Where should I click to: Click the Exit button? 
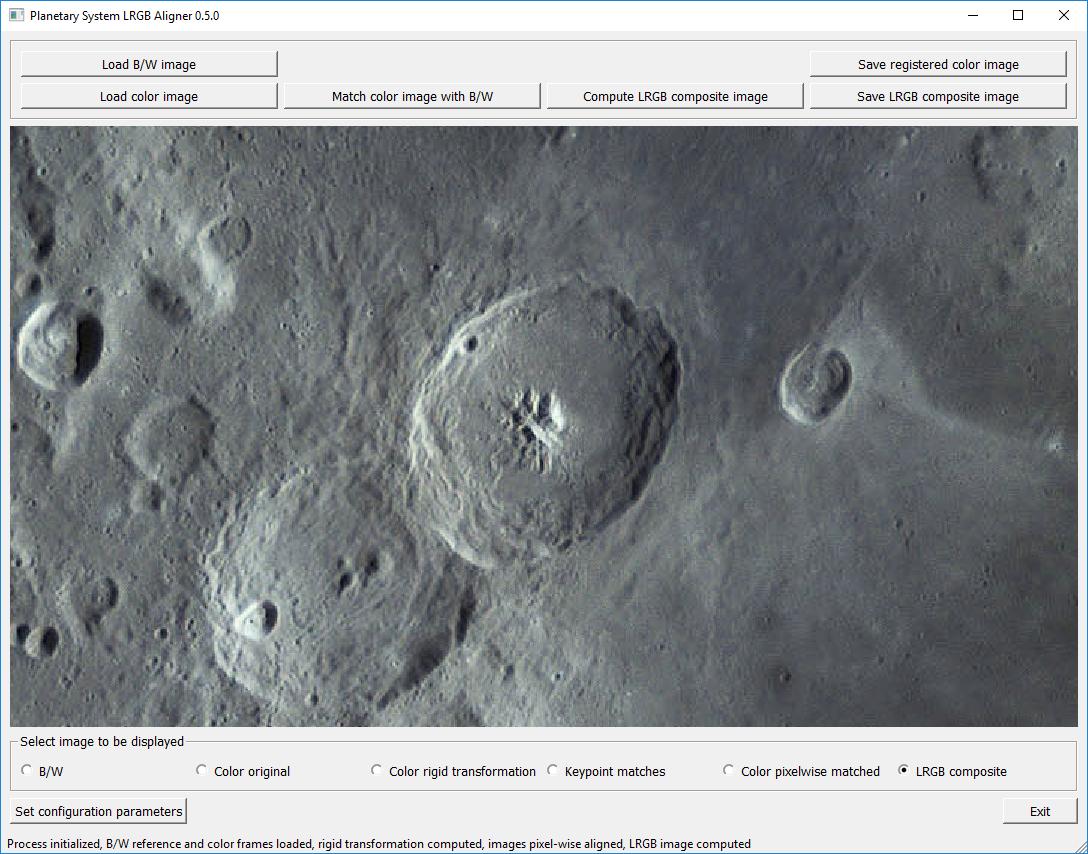click(1039, 811)
